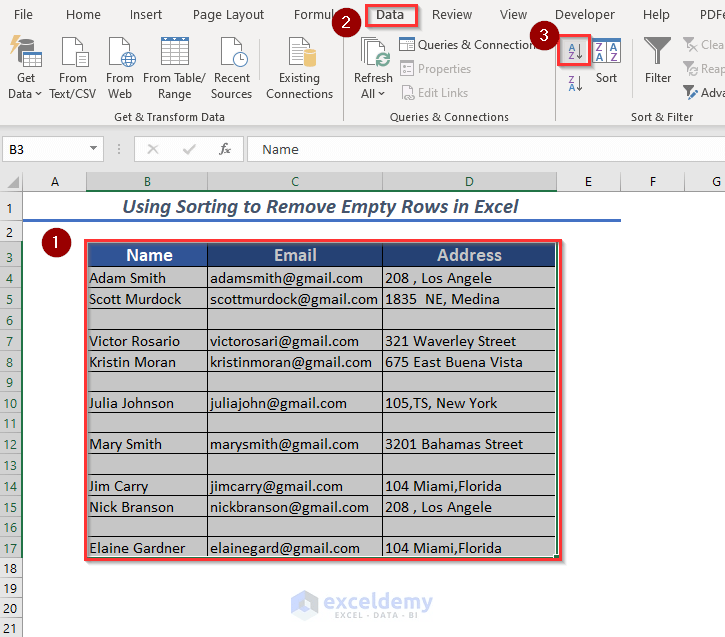Open Queries & Connections pane
Screen dimensions: 725x637
pyautogui.click(x=467, y=45)
